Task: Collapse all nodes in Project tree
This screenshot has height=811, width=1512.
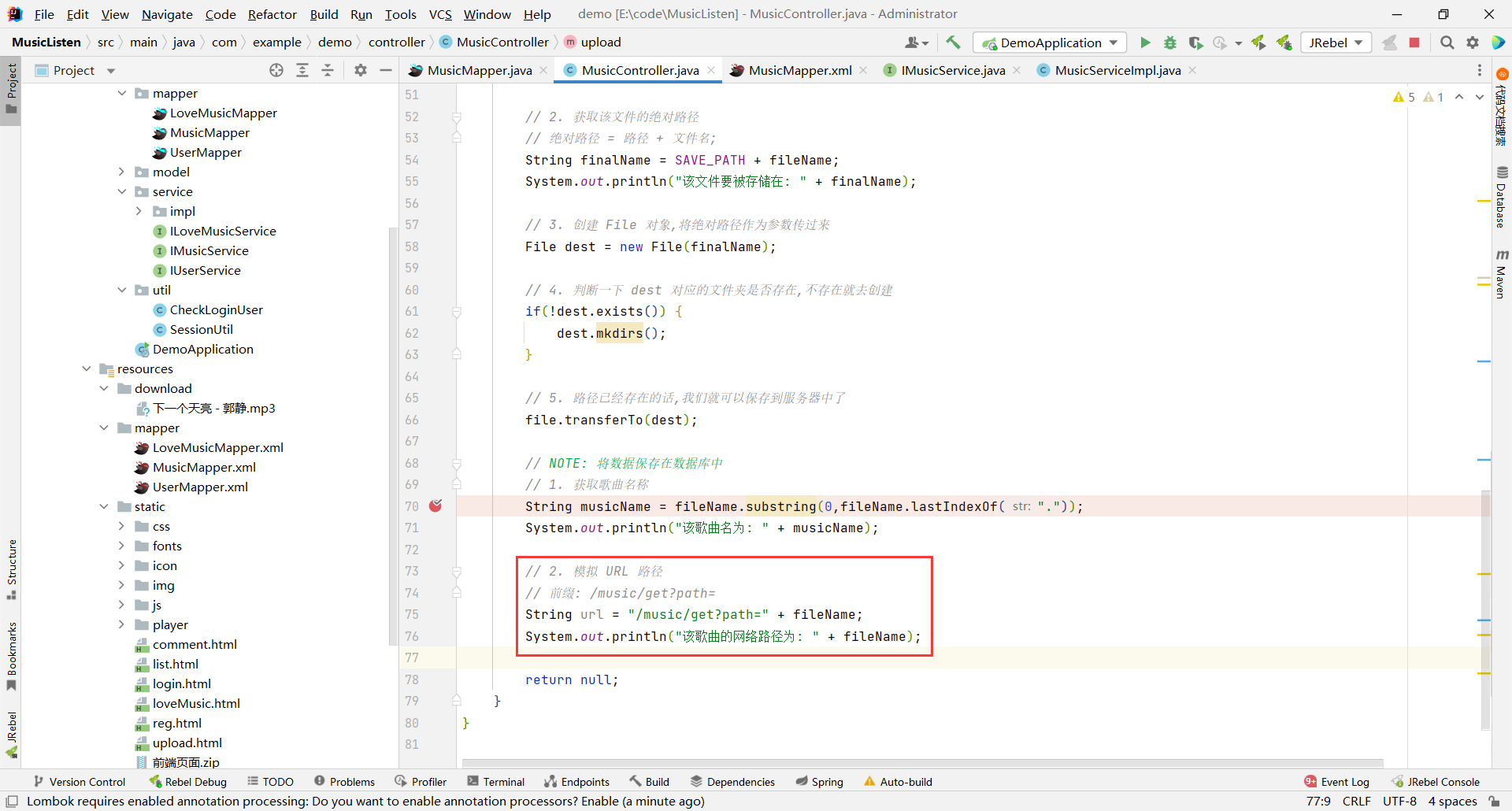Action: 328,70
